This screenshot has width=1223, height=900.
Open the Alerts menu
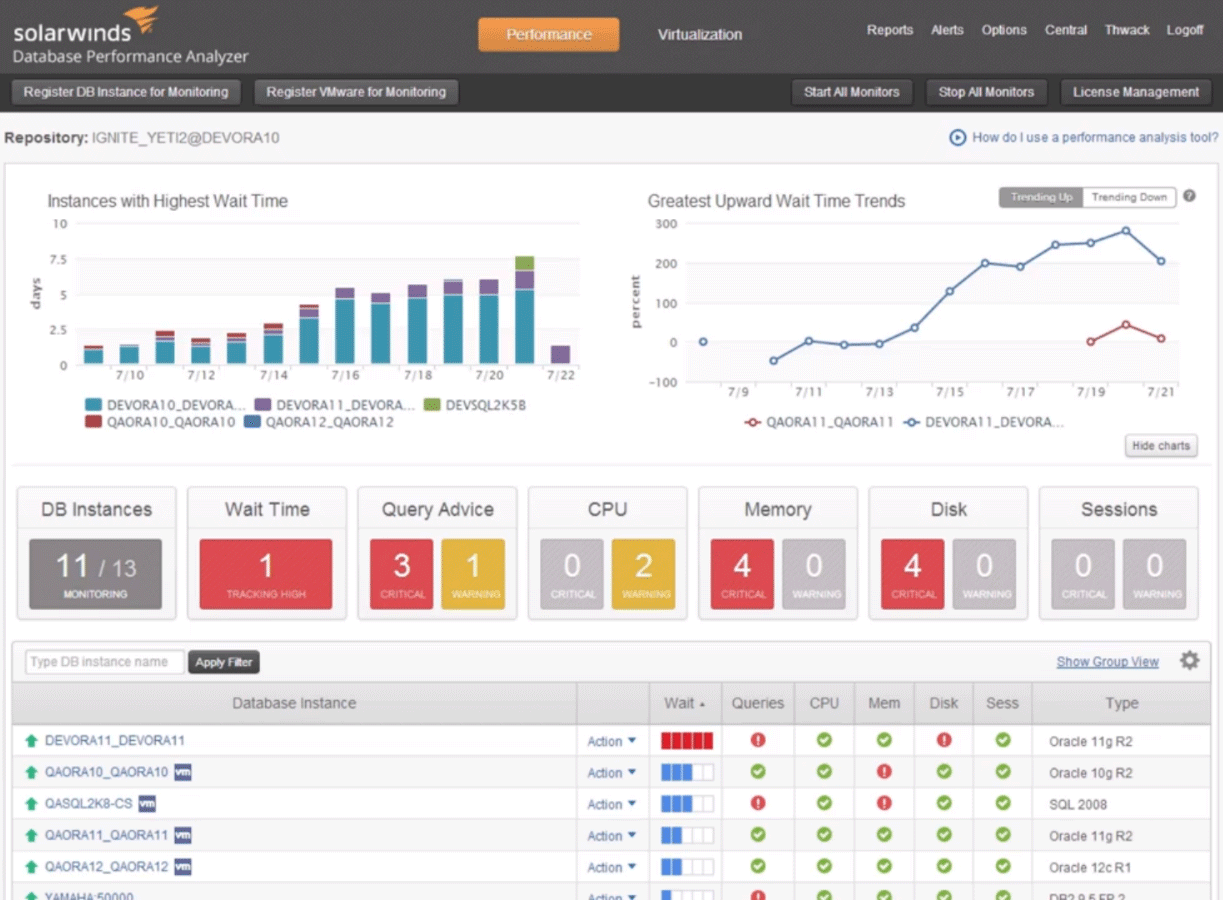947,30
